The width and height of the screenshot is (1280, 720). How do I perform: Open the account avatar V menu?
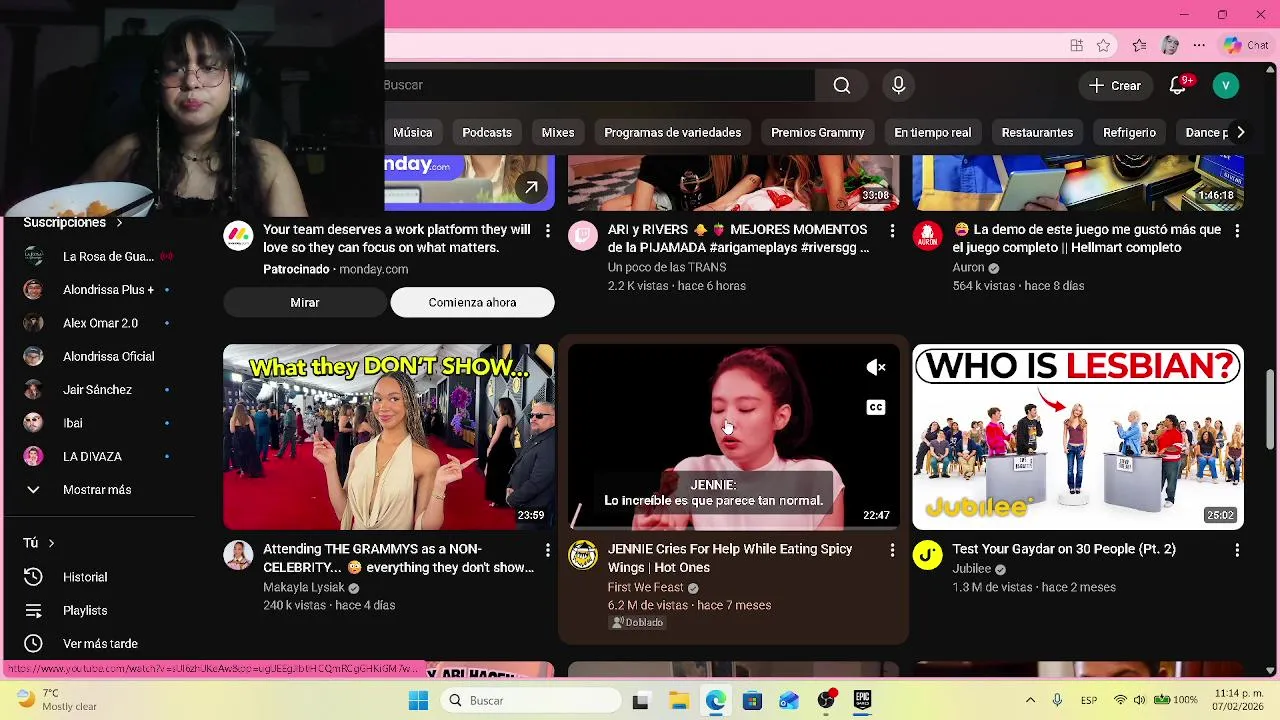(1225, 86)
